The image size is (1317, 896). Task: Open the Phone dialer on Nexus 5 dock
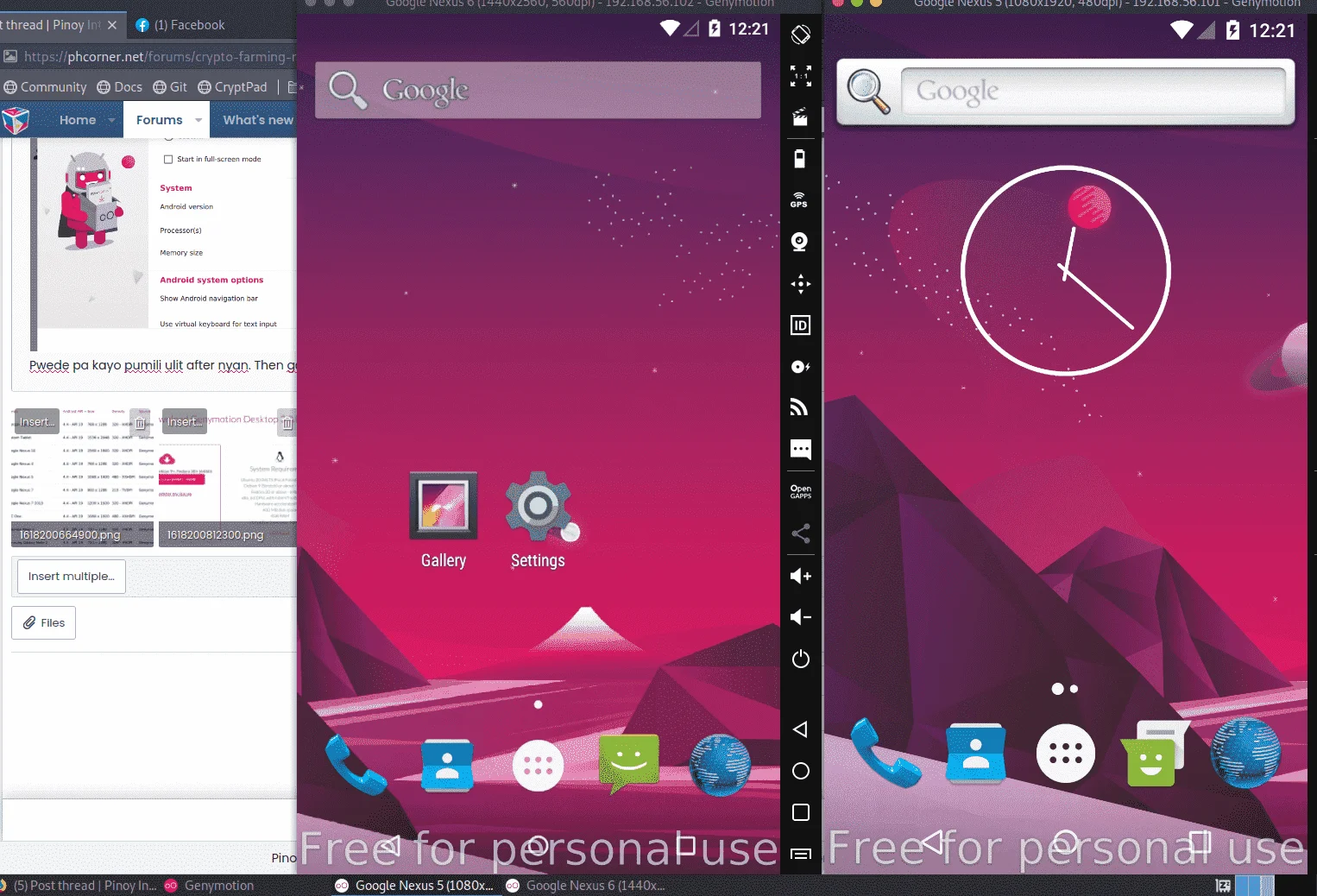pos(885,754)
